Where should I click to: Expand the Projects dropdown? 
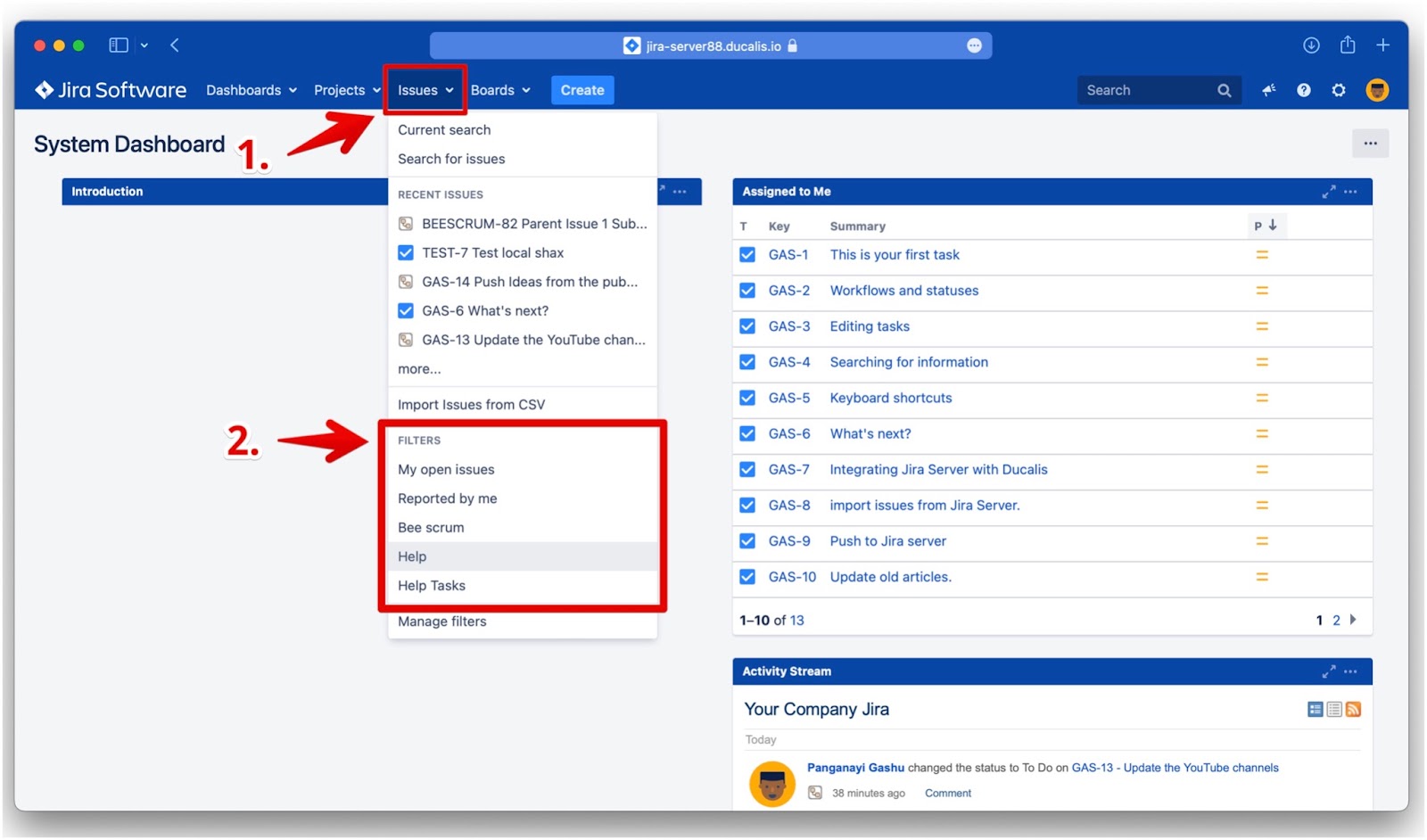pos(347,90)
